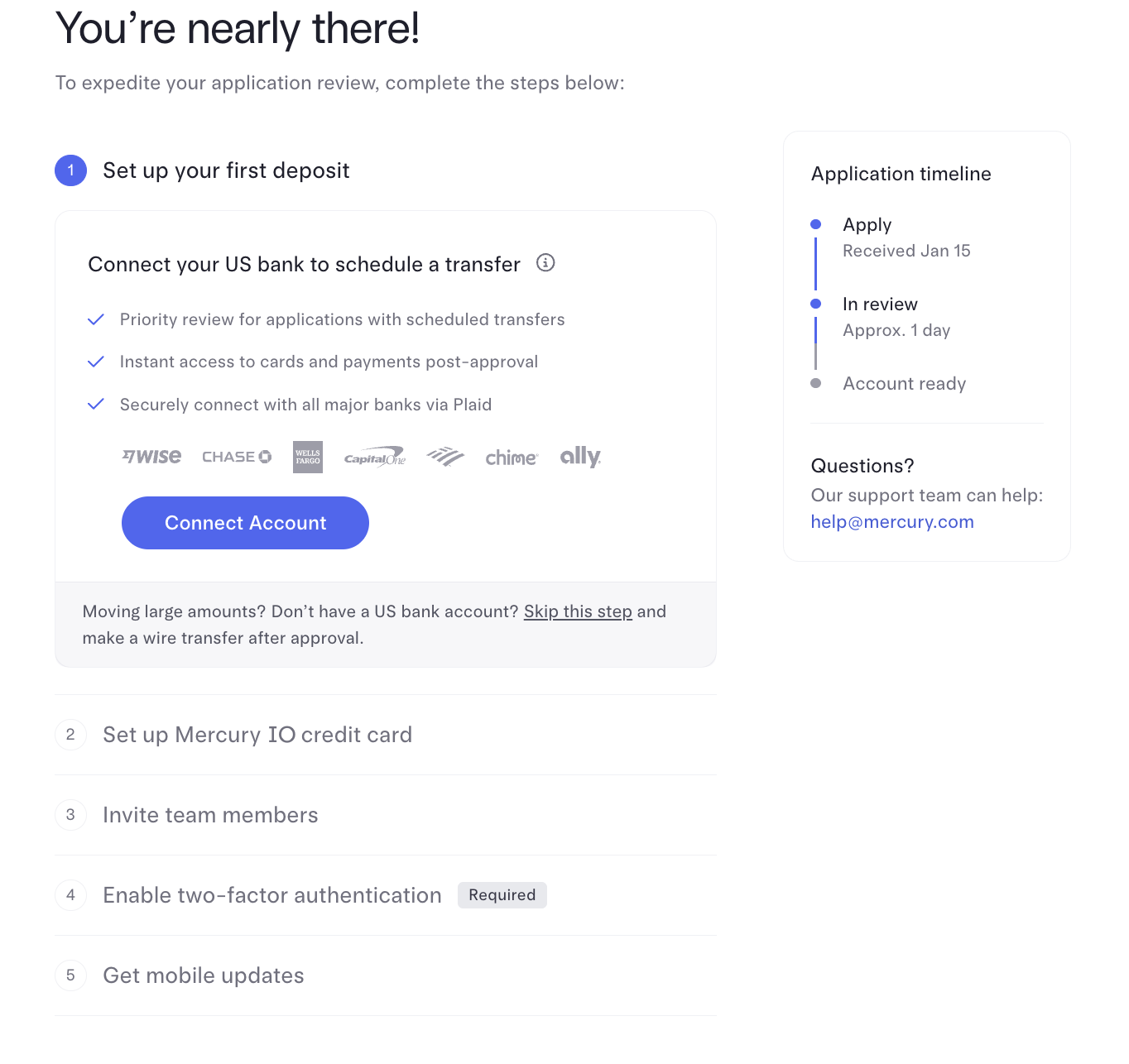Viewport: 1129px width, 1064px height.
Task: Select the step 1 number badge
Action: [71, 170]
